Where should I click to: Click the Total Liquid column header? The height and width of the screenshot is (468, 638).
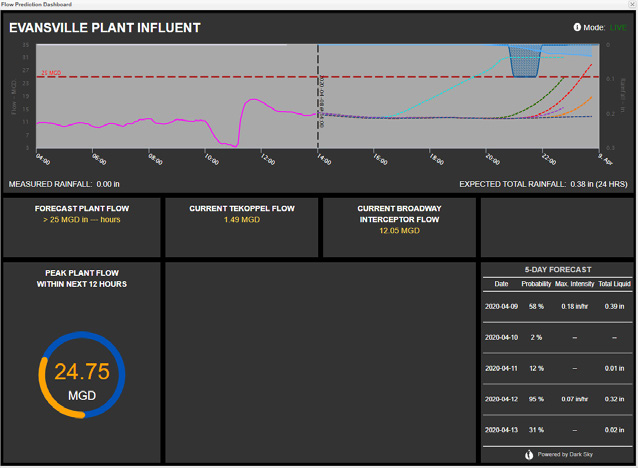point(614,284)
